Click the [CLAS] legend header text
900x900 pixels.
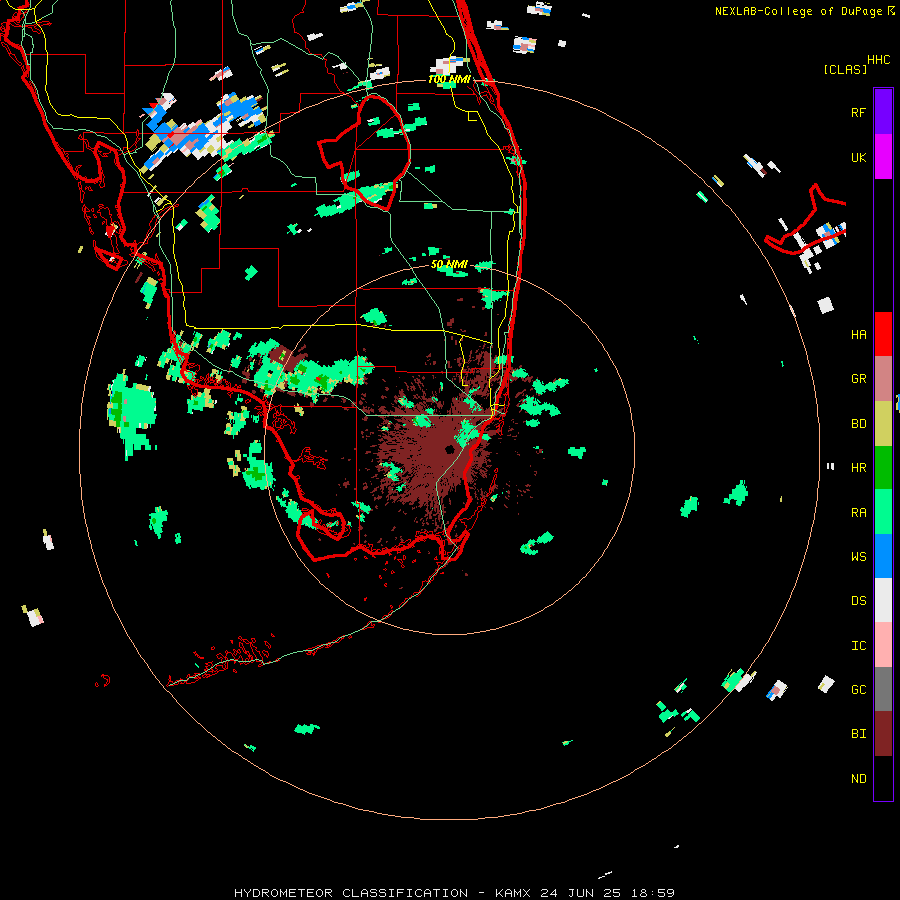[x=845, y=70]
